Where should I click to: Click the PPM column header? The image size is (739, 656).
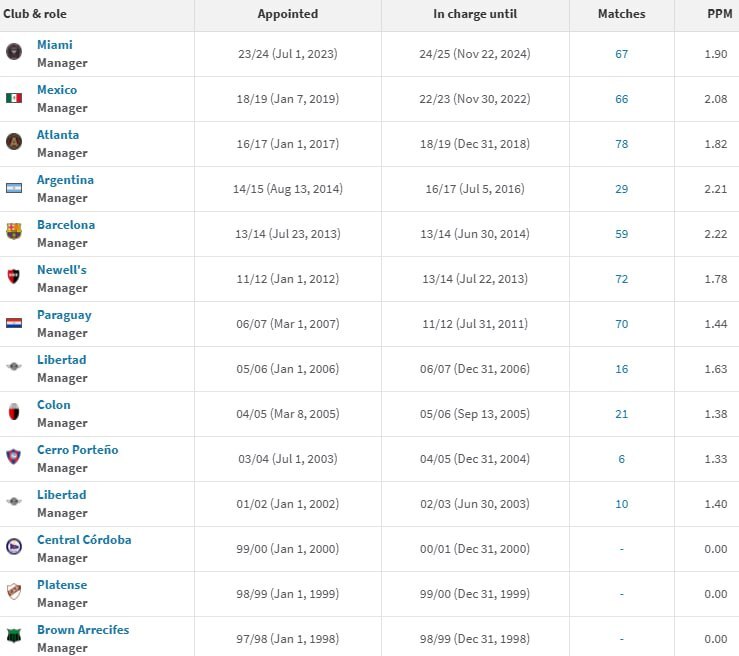(x=718, y=14)
